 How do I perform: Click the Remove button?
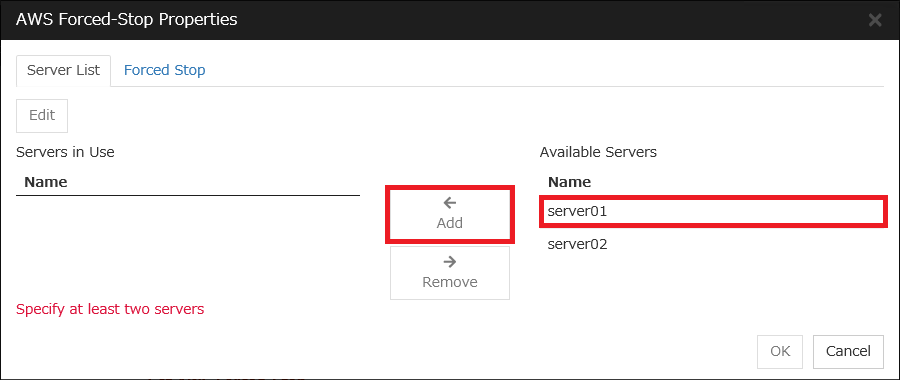tap(449, 273)
